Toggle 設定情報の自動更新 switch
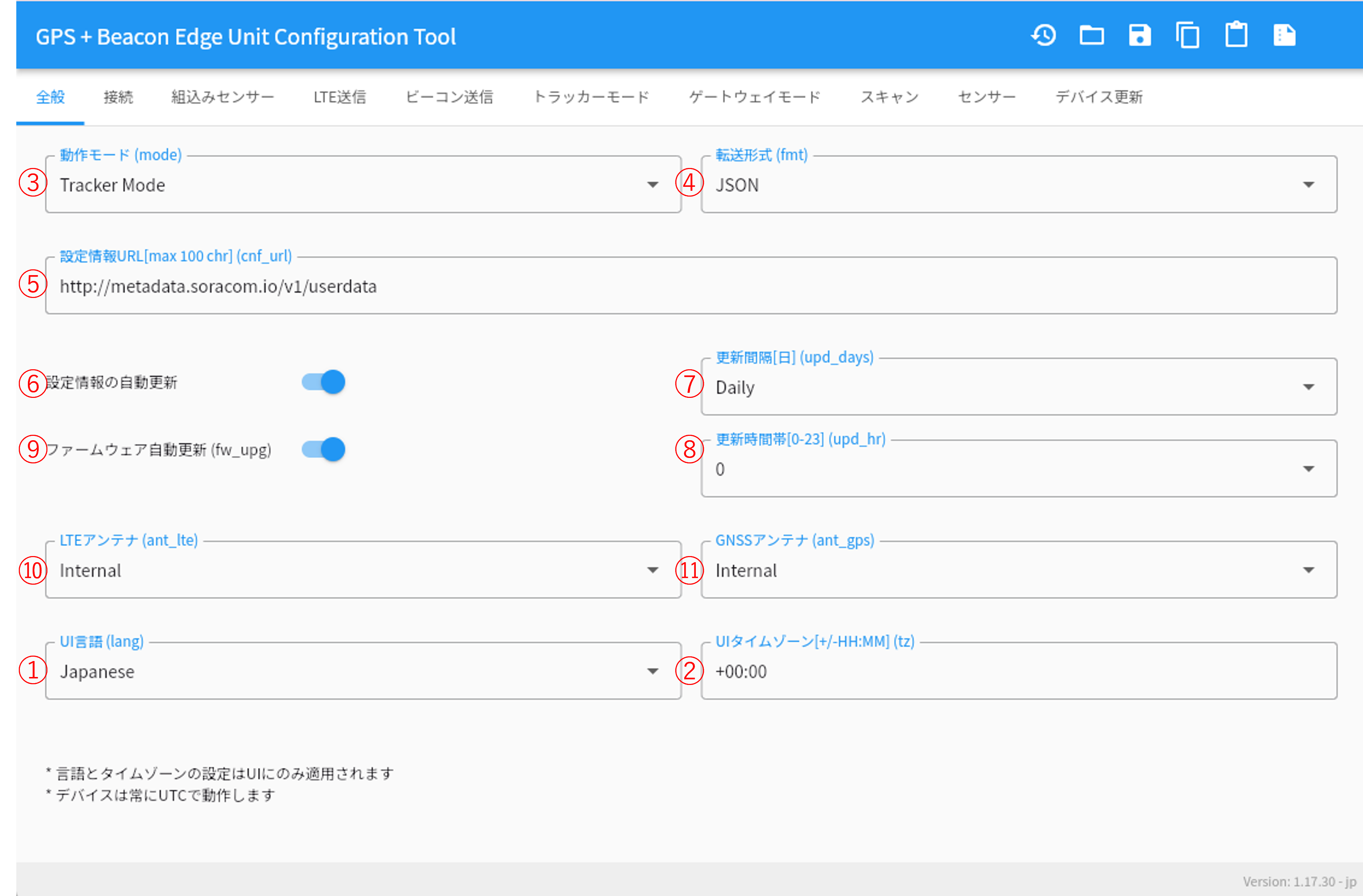Screen dimensions: 1363x896 pos(324,382)
